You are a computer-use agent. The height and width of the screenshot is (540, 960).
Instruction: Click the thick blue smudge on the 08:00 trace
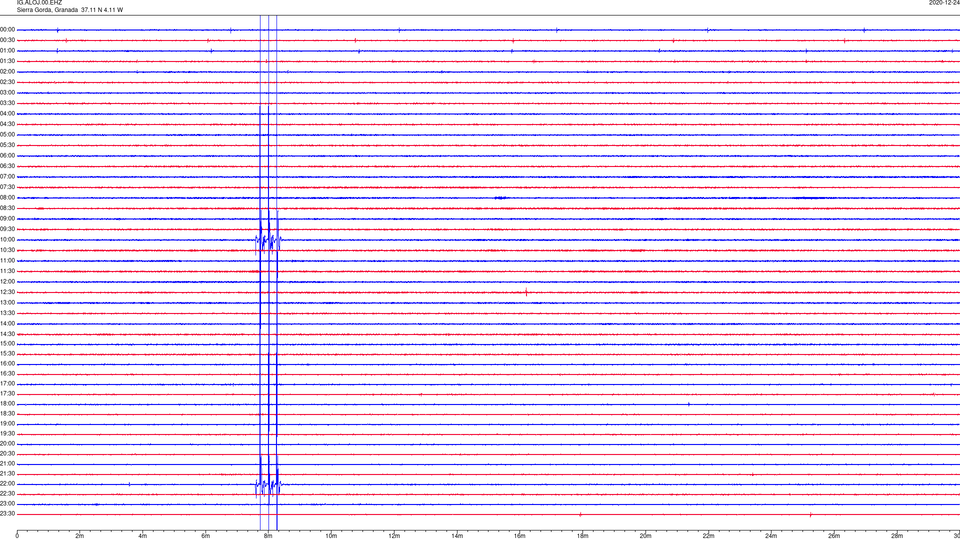click(x=501, y=198)
